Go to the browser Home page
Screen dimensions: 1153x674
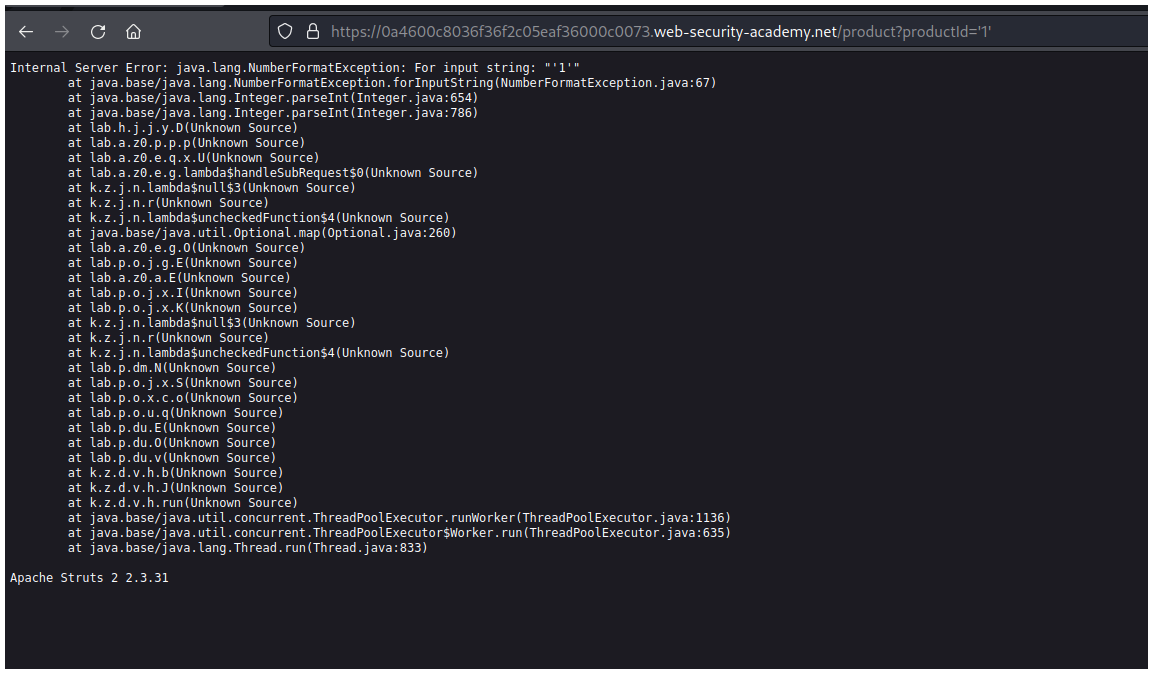(133, 32)
